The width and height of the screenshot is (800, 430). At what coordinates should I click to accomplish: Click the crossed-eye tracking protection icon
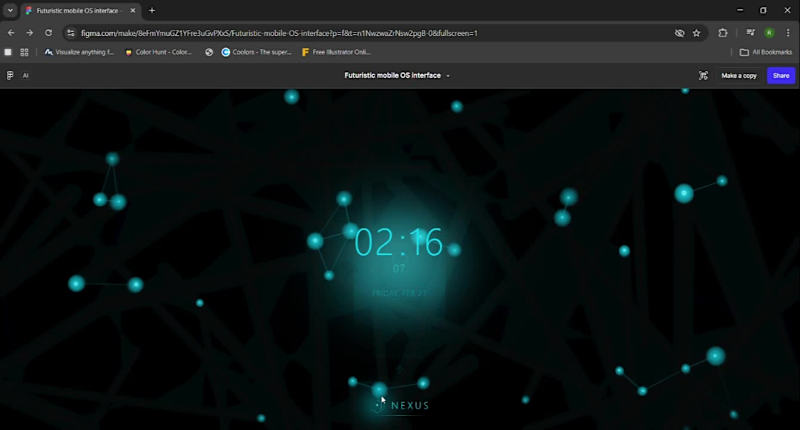click(679, 33)
